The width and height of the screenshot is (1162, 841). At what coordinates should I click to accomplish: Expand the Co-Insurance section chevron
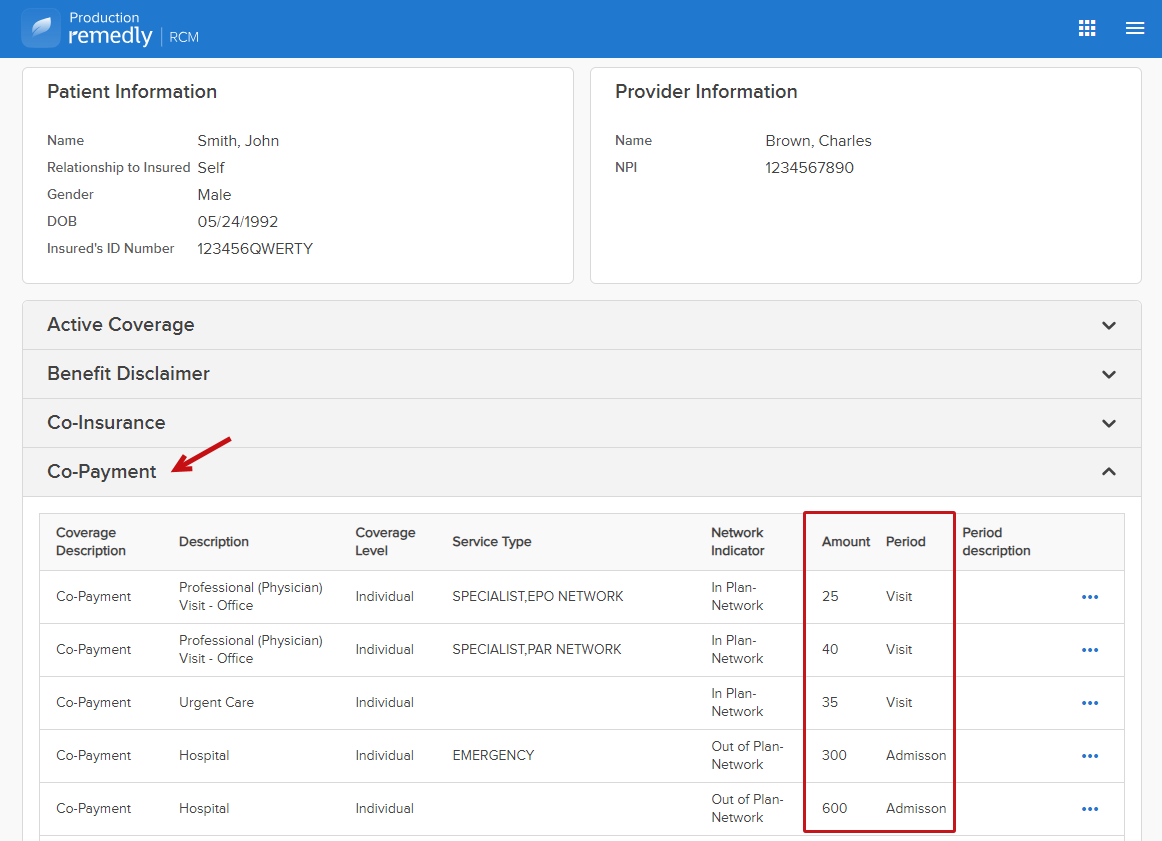point(1109,423)
